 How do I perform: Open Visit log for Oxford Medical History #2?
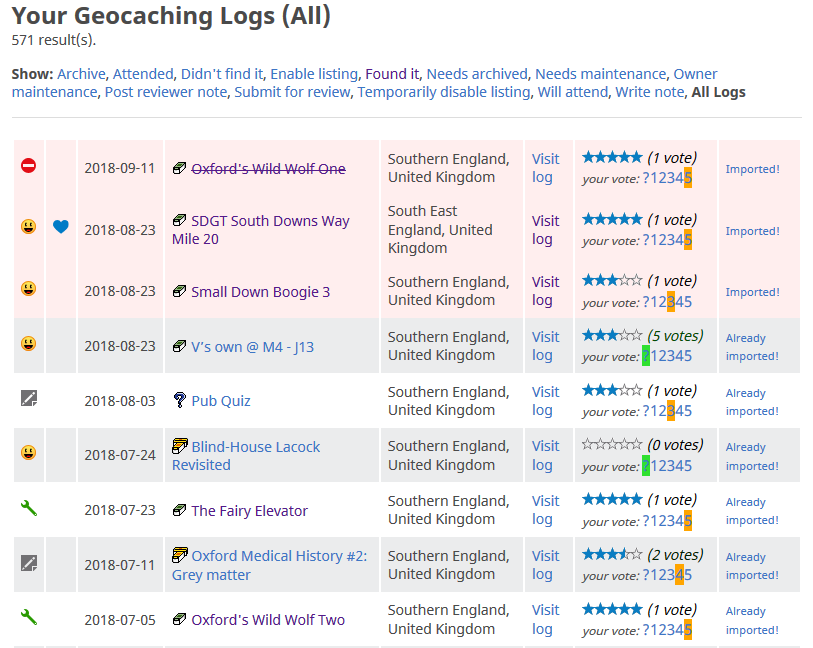pos(545,565)
